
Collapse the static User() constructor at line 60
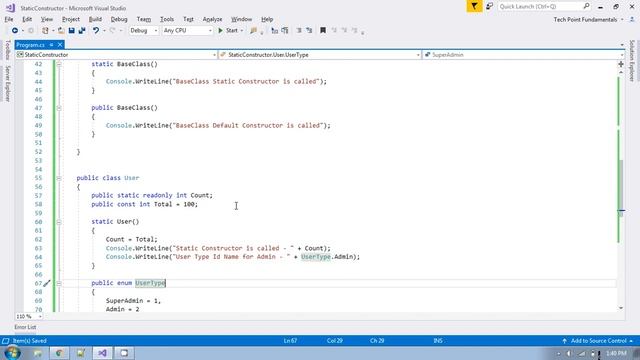pos(59,222)
